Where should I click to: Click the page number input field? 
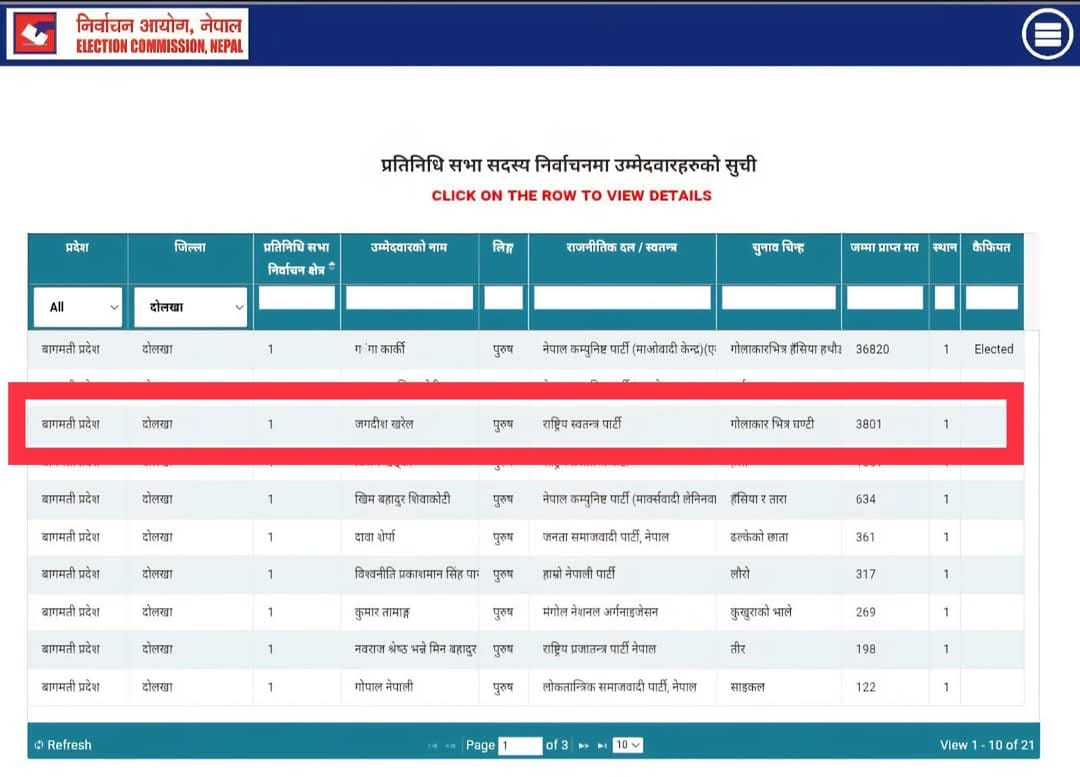coord(519,745)
